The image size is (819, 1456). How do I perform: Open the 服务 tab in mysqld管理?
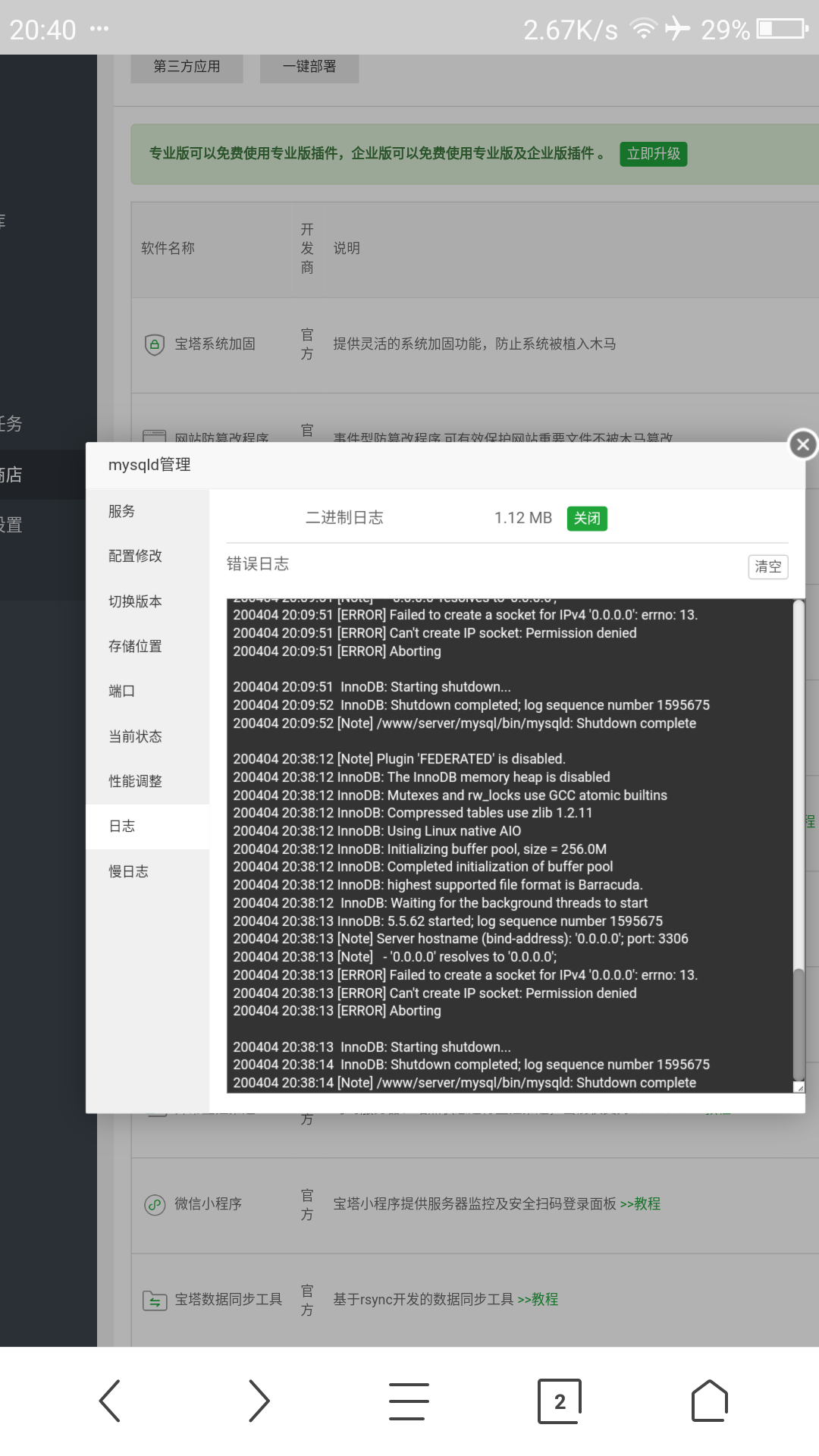click(x=148, y=511)
